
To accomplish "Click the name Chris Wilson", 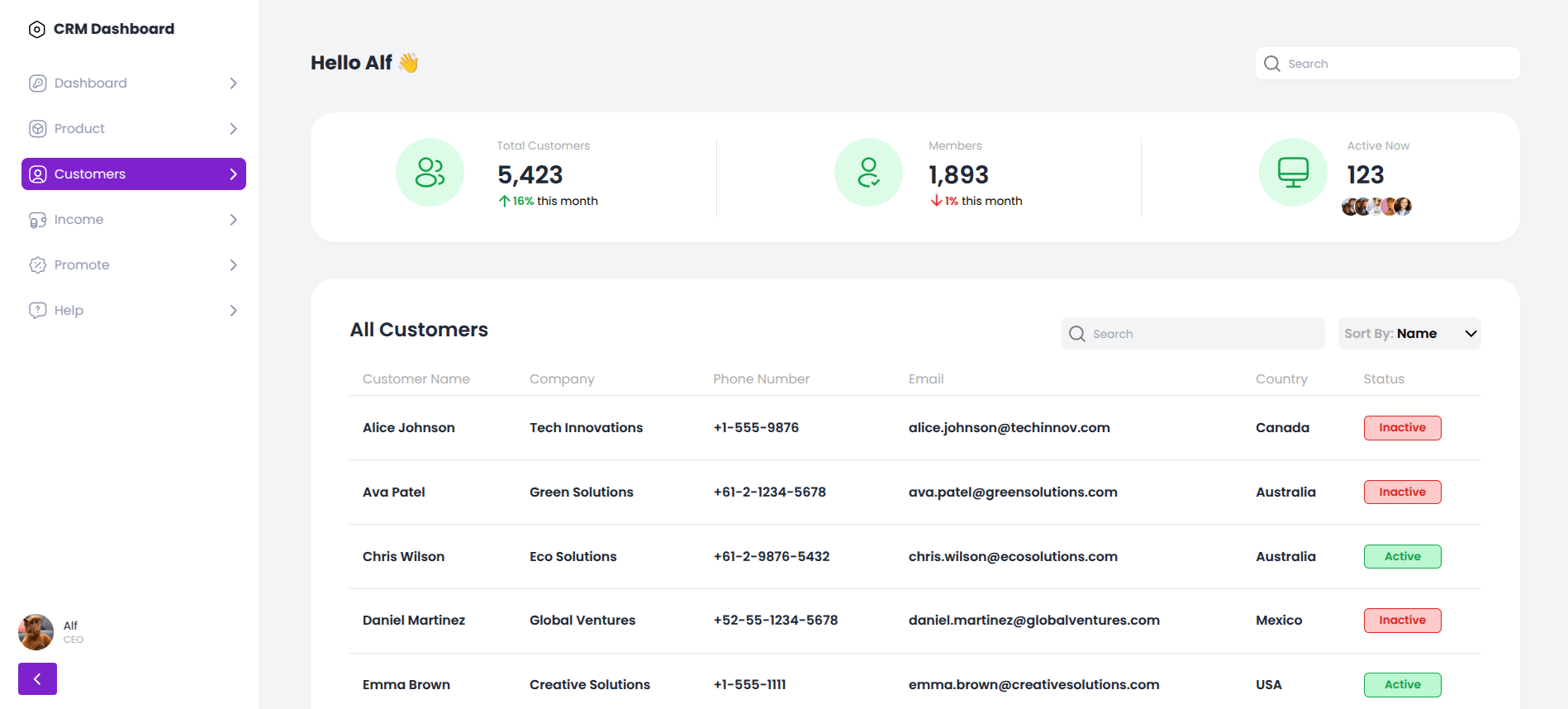I will (404, 557).
